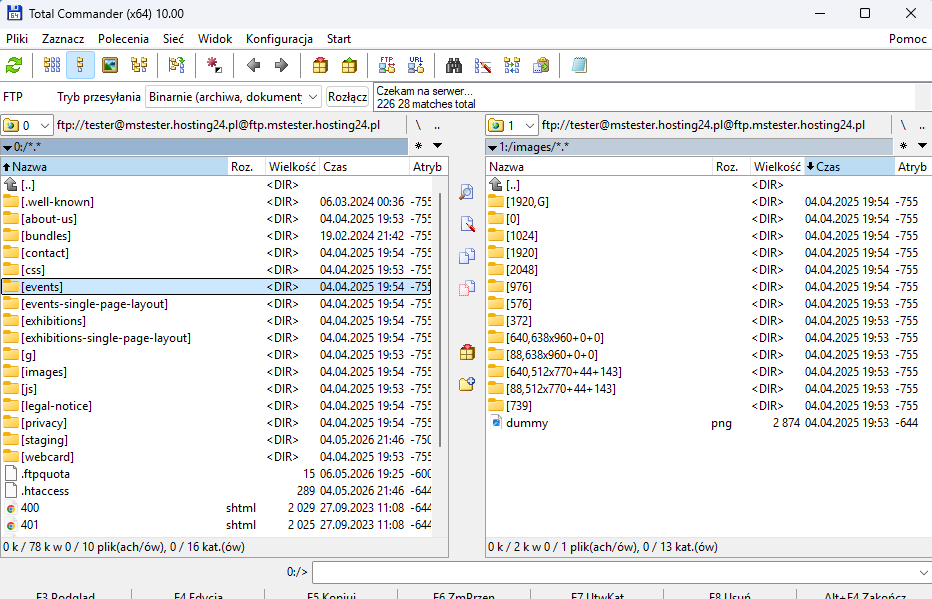
Task: Open the notepad toolbar icon
Action: (579, 65)
